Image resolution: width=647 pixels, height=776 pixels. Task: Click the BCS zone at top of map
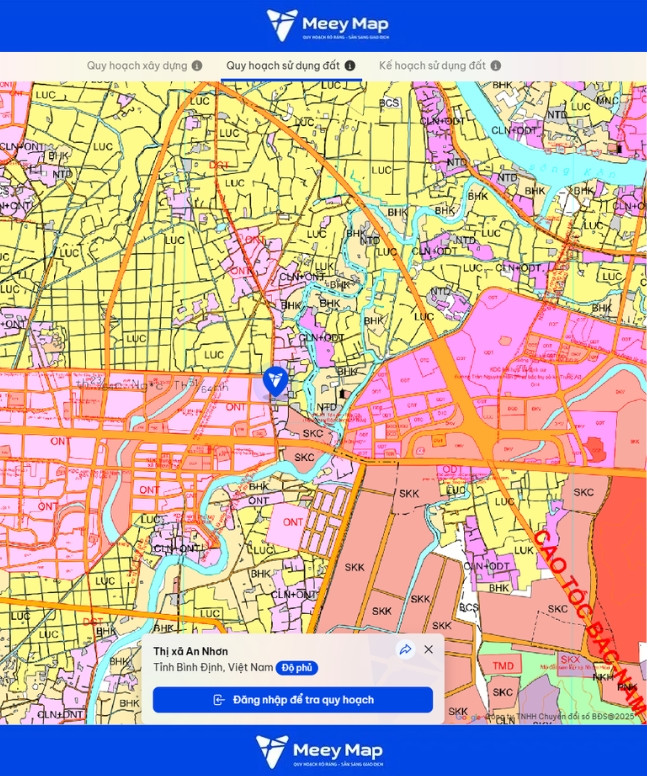coord(389,103)
